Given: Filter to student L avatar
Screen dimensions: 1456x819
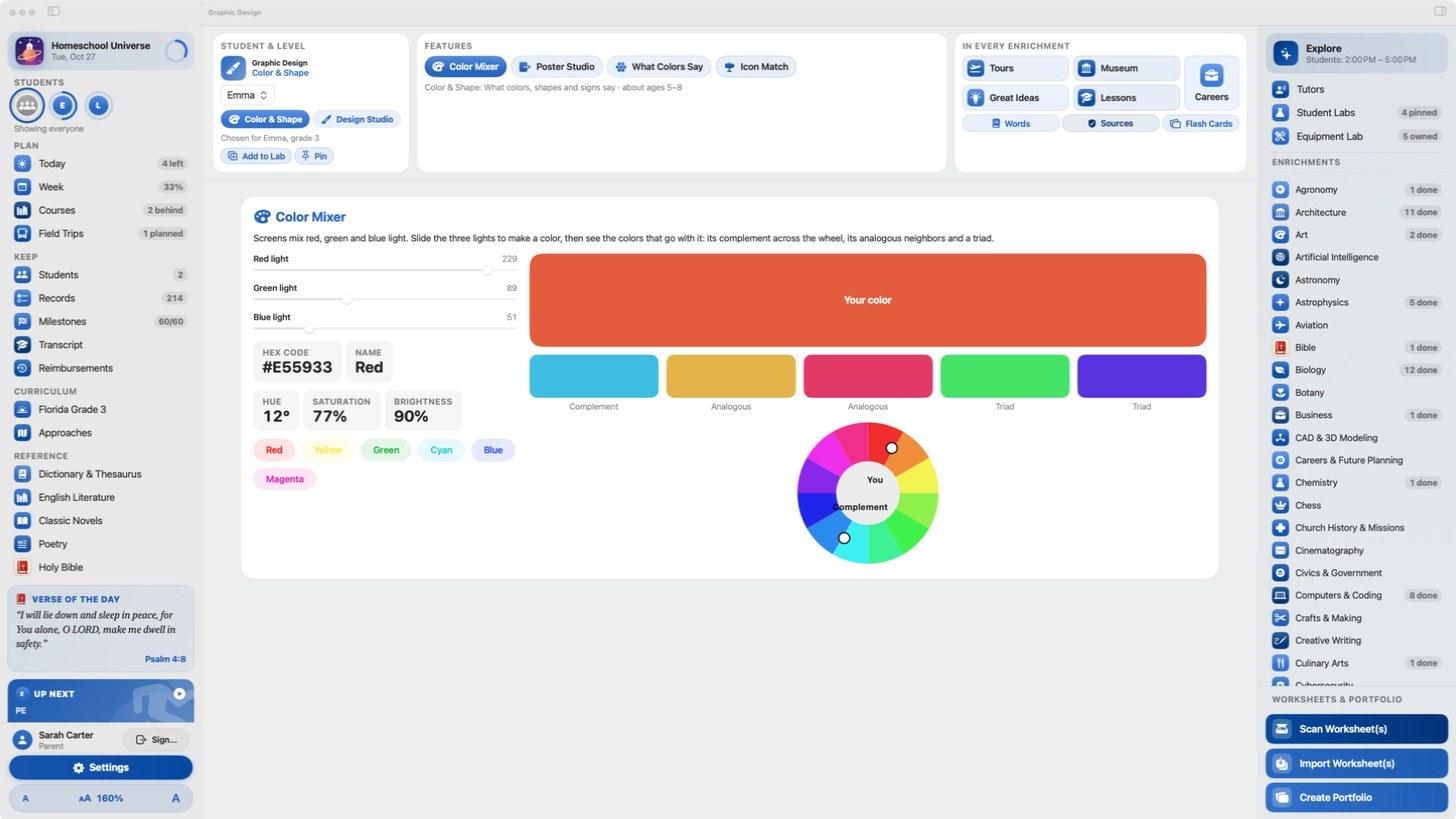Looking at the screenshot, I should (98, 105).
